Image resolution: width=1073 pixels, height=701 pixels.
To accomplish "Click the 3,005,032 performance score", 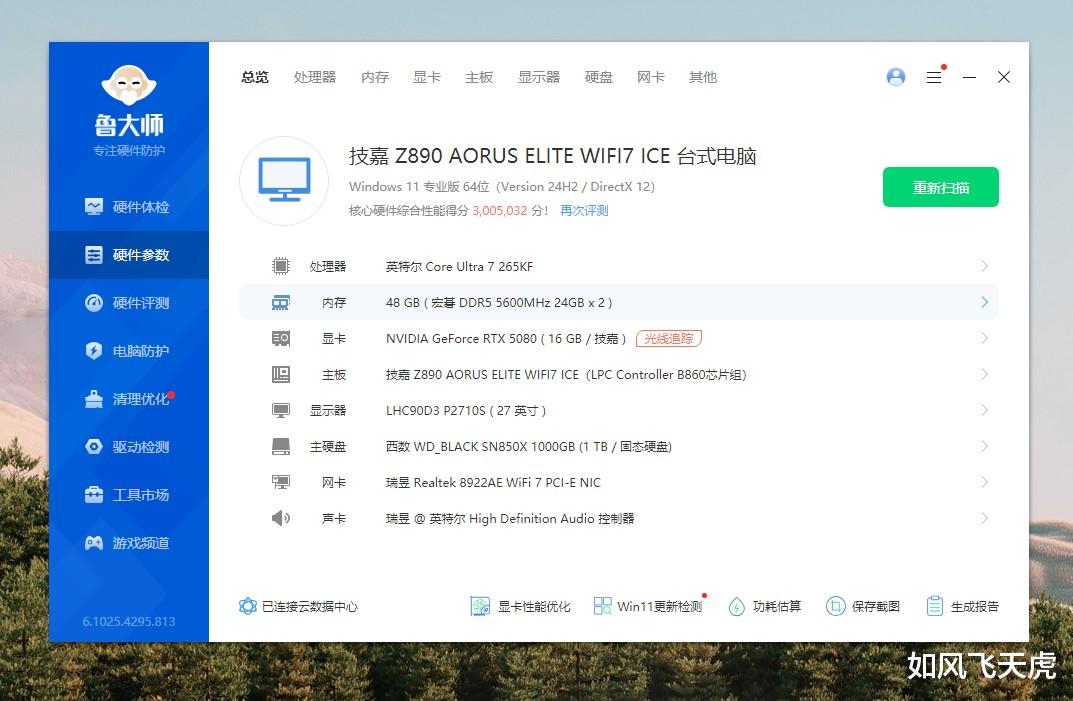I will coord(500,211).
